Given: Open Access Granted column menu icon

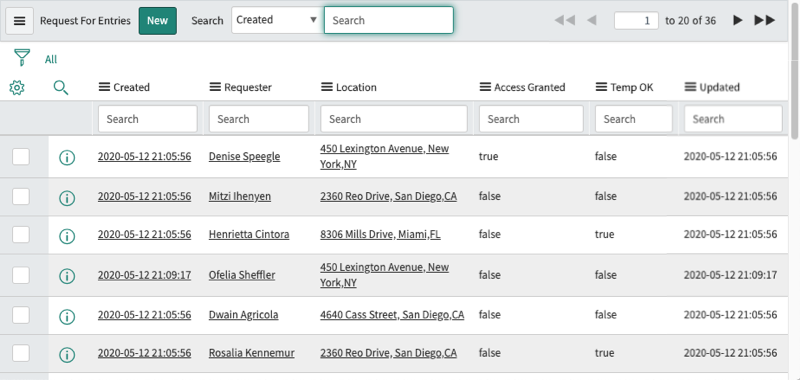Looking at the screenshot, I should click(485, 87).
